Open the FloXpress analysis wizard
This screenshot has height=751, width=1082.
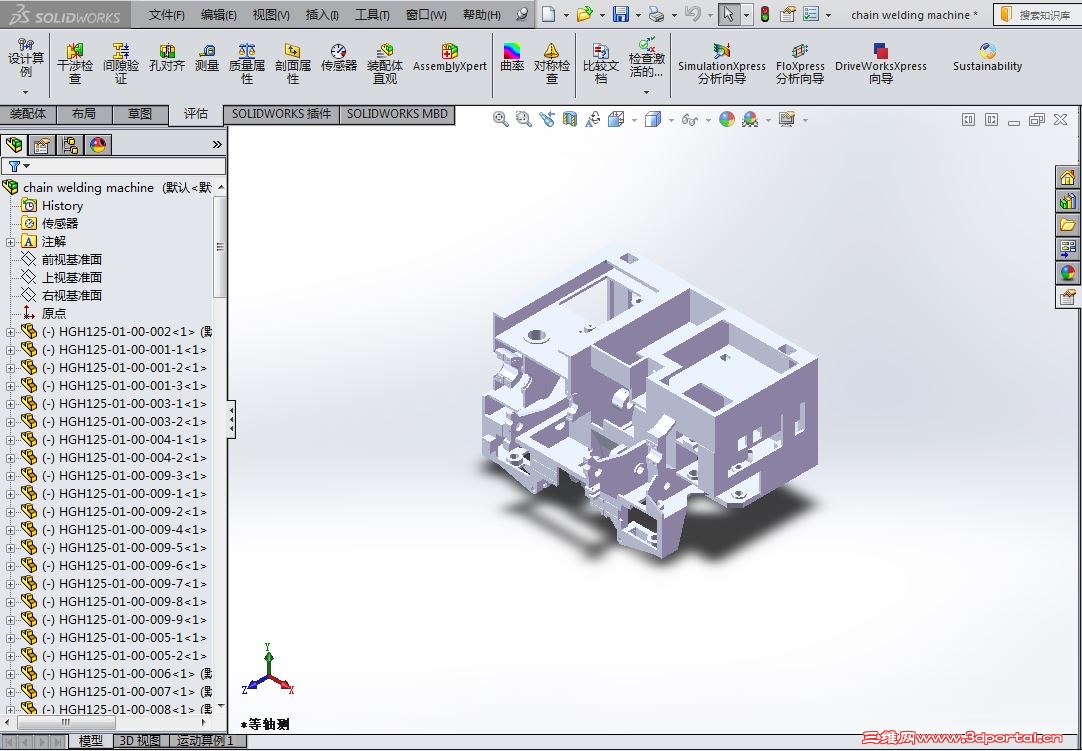pyautogui.click(x=800, y=63)
